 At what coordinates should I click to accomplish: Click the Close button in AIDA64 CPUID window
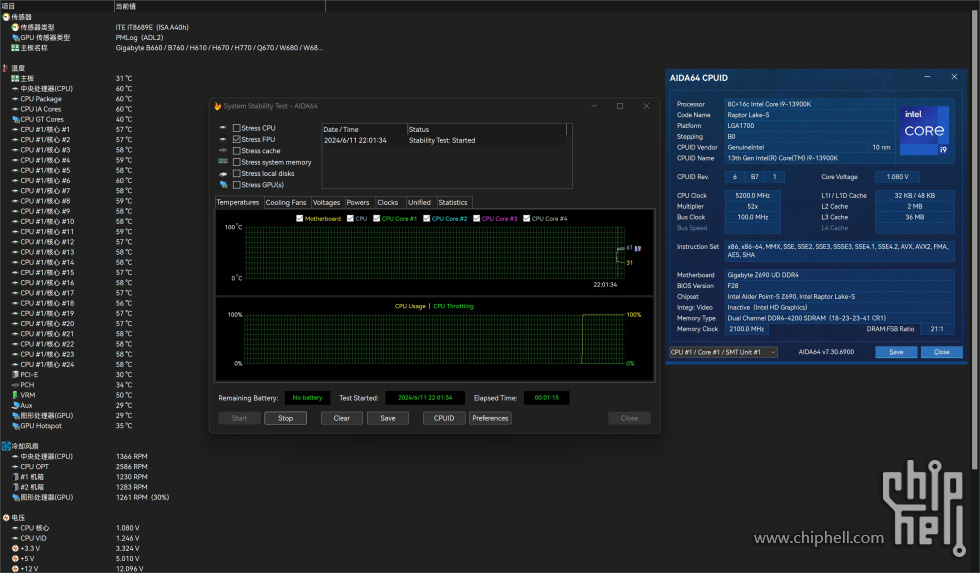942,352
